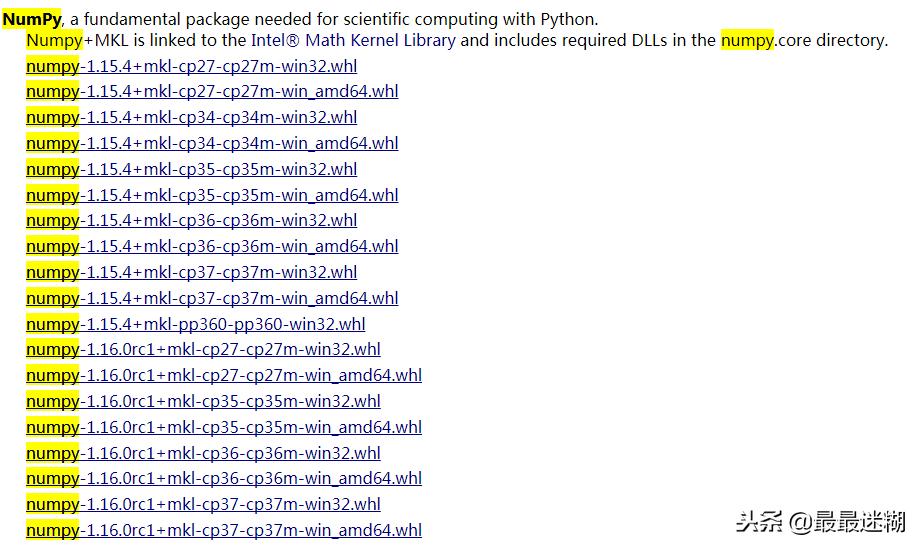Download numpy-1.16.0rc1+mkl-cp27-cp27m-win32.whl

coord(203,349)
